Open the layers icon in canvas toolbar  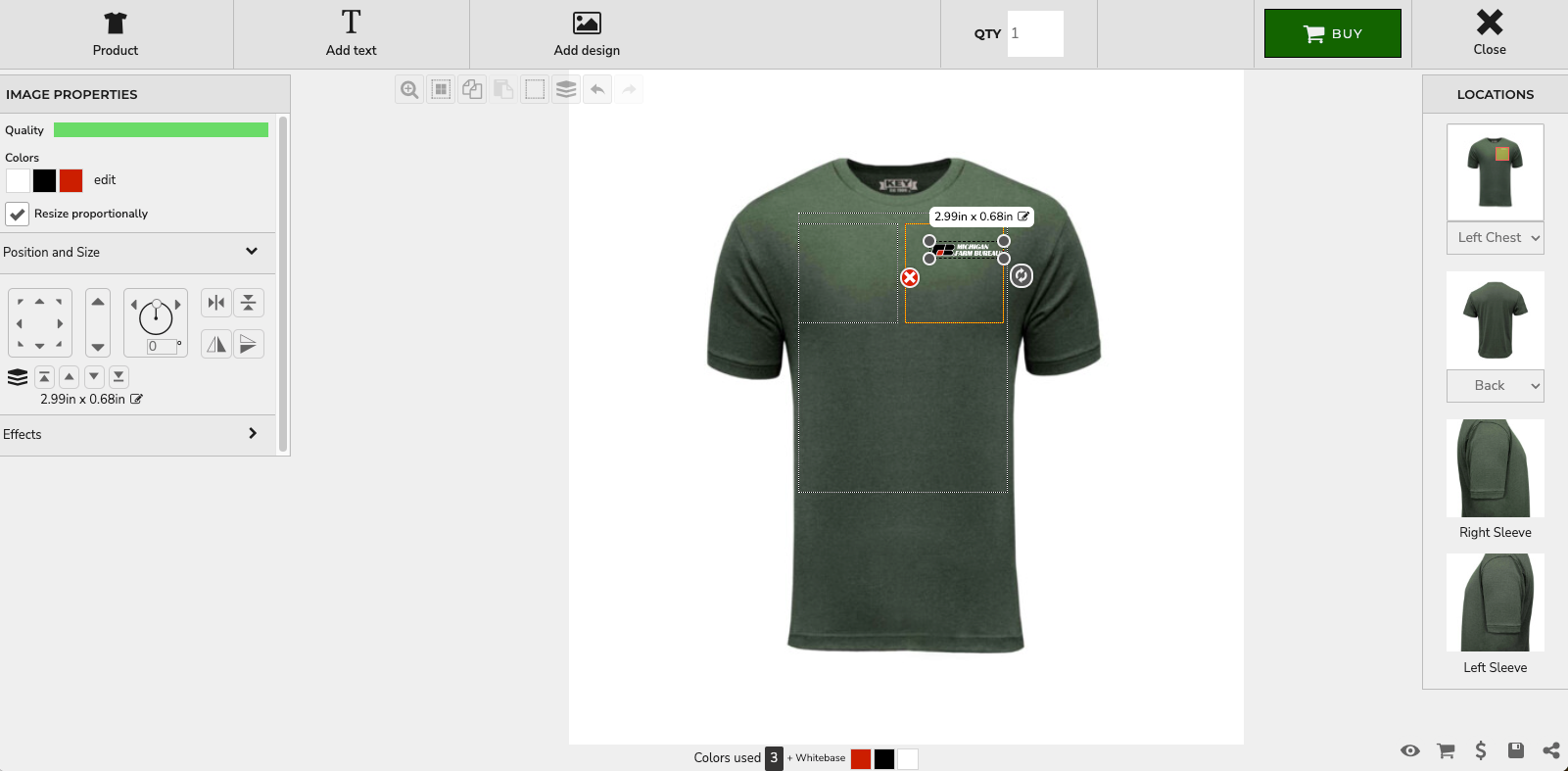point(566,90)
